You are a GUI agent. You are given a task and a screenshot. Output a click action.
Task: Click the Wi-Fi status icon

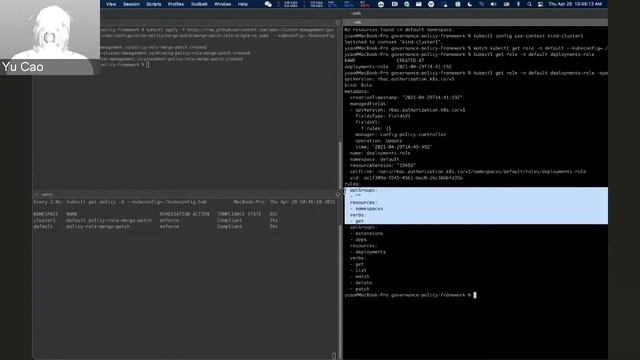pyautogui.click(x=481, y=4)
